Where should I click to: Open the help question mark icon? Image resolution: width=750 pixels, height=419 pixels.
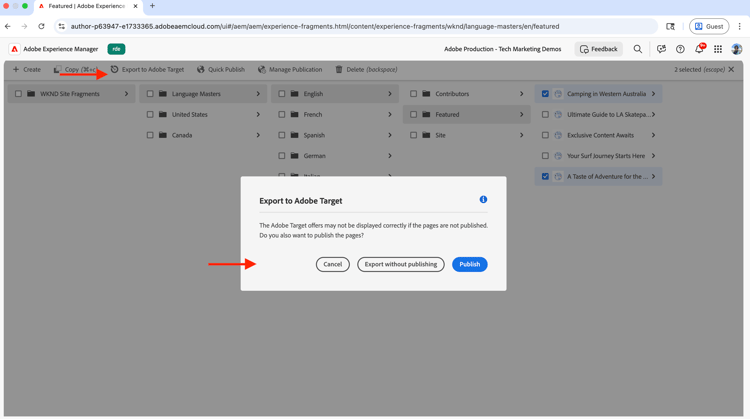(x=680, y=49)
